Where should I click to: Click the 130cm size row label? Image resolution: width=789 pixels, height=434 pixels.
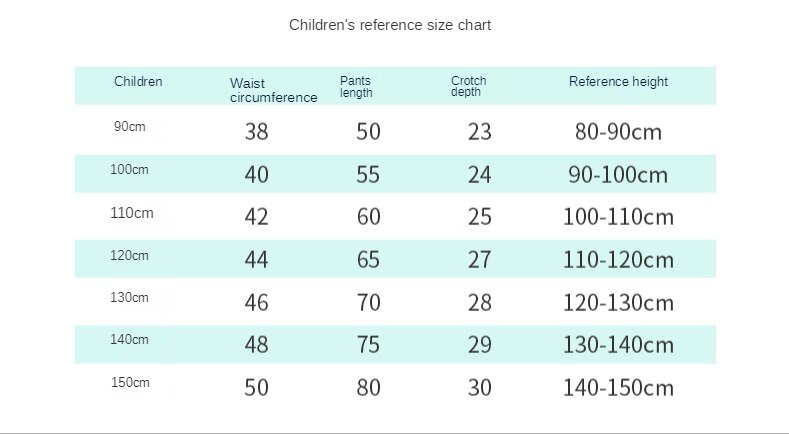point(129,297)
